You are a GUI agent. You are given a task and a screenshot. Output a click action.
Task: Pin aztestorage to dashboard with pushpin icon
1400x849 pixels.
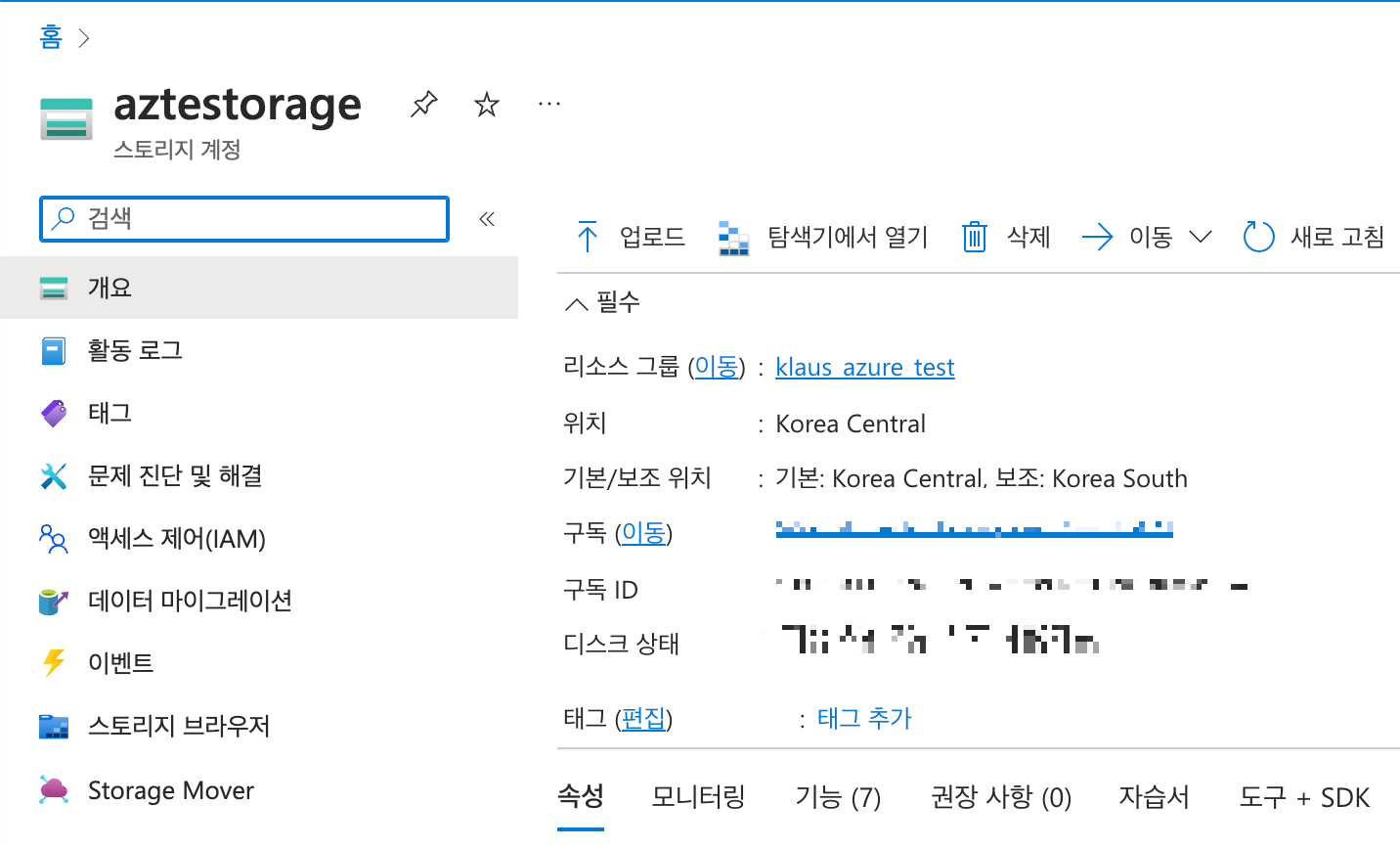coord(423,104)
